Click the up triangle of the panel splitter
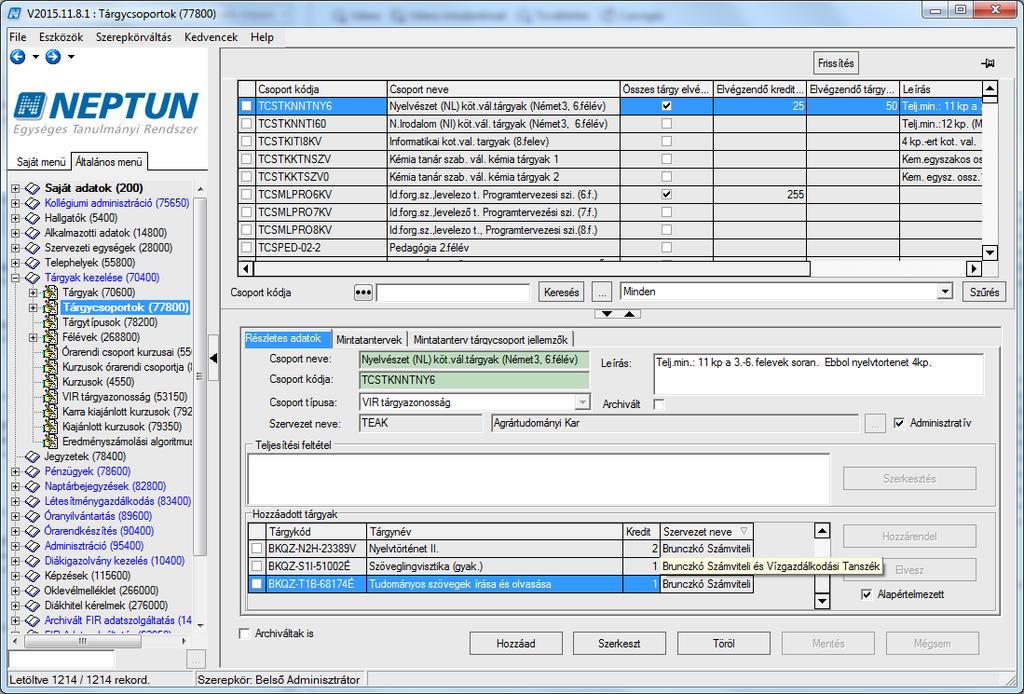This screenshot has width=1024, height=694. (629, 314)
